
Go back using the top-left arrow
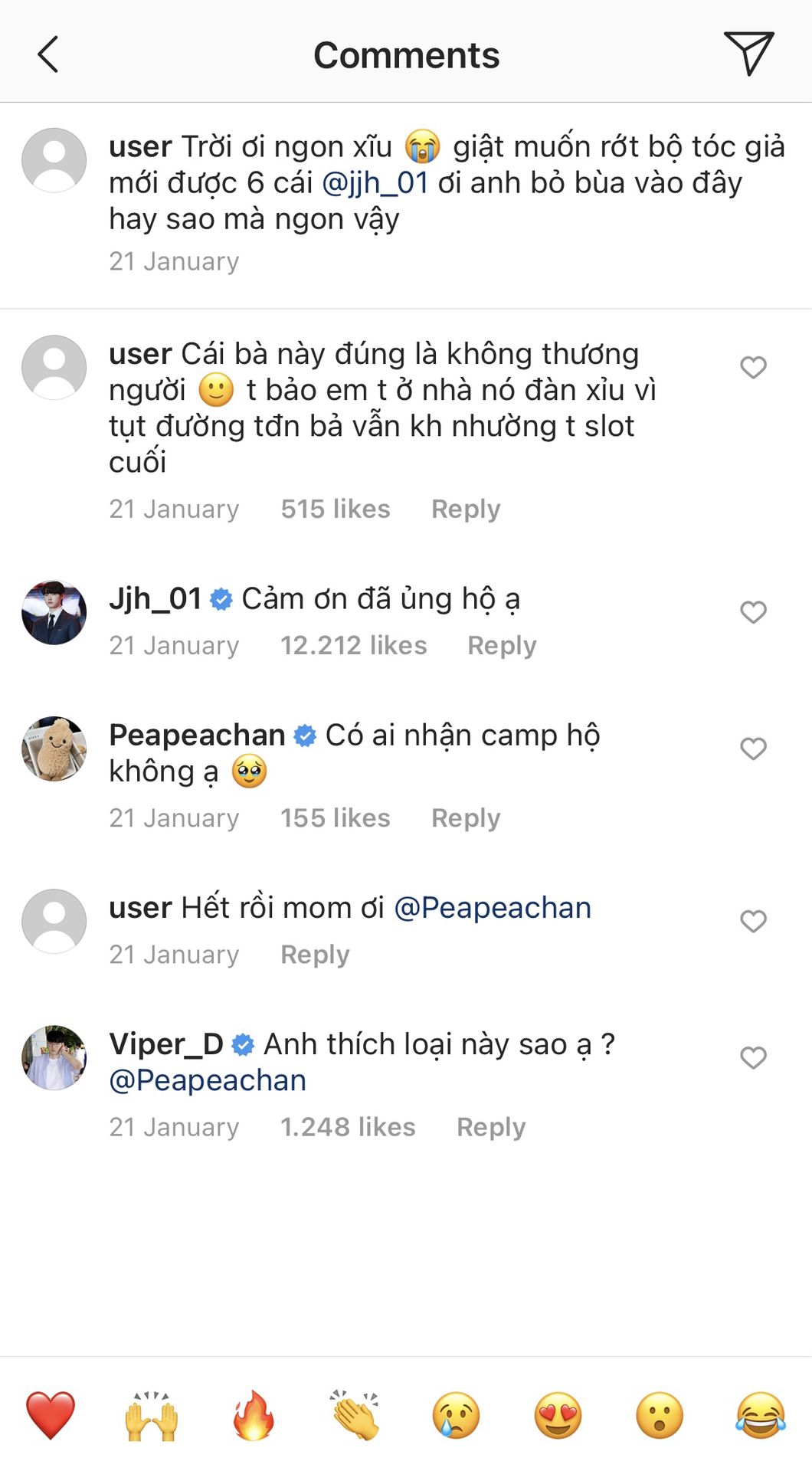click(48, 54)
